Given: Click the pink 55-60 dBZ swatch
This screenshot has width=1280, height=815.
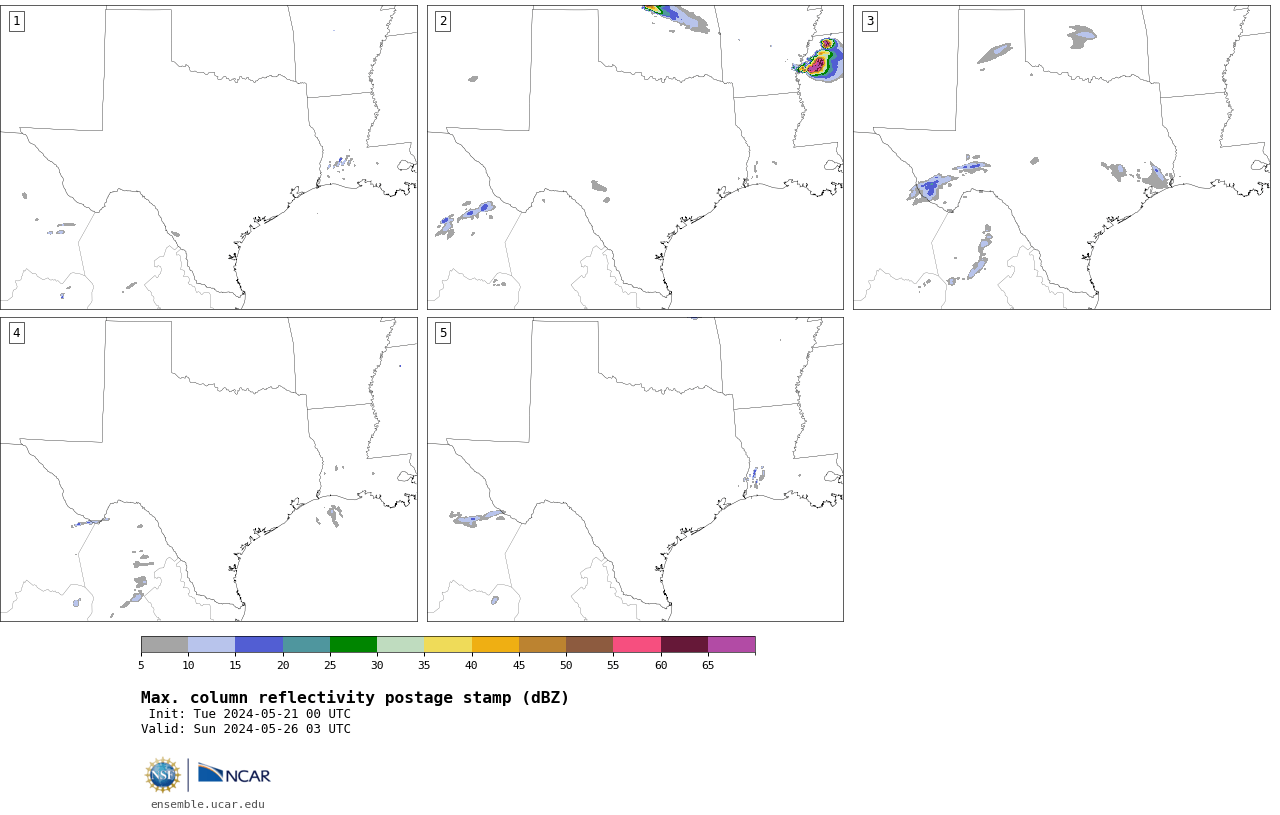Looking at the screenshot, I should pos(637,645).
